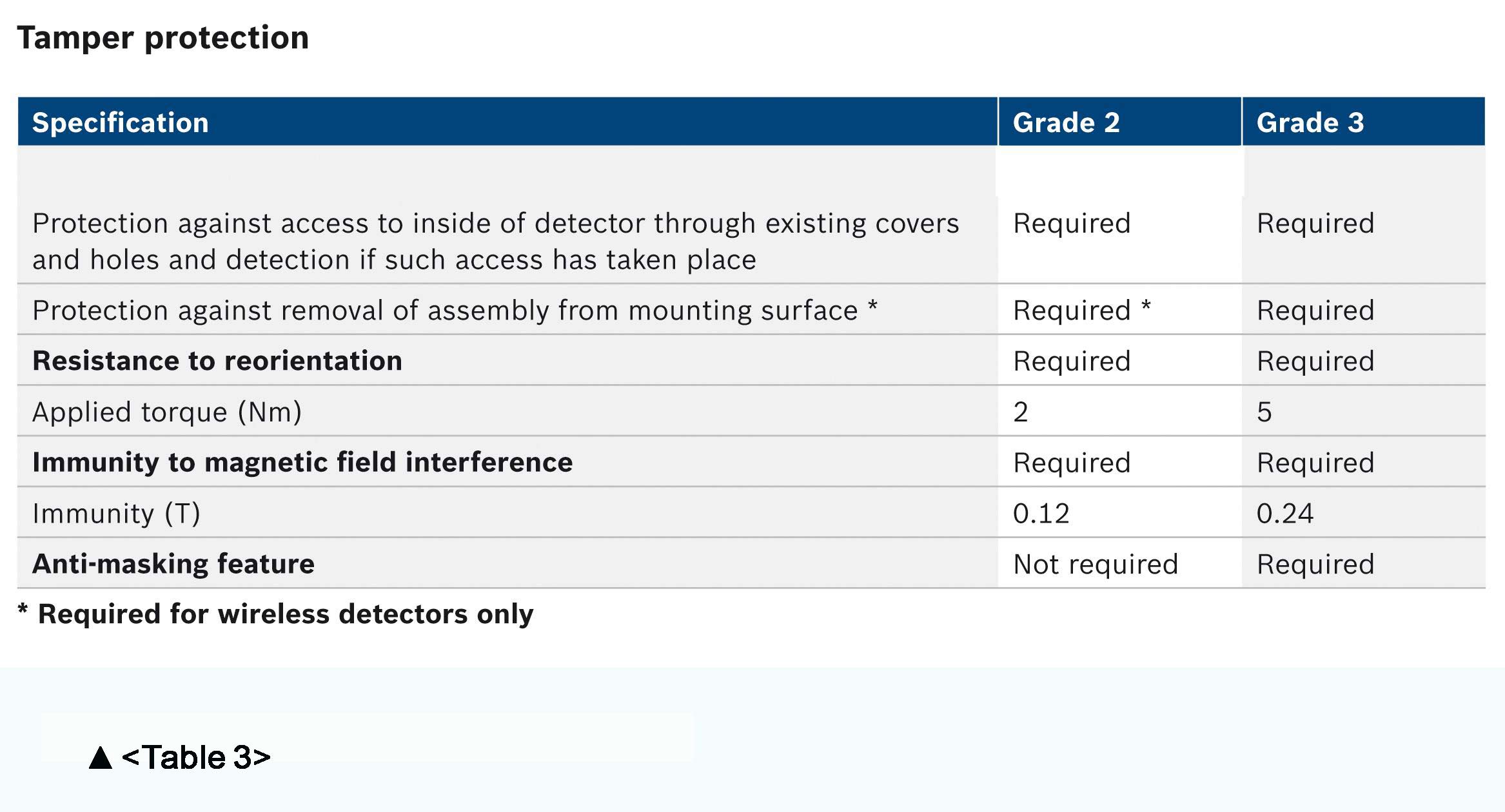Screen dimensions: 1505x812
Task: Click the Not required cell for Grade 2
Action: (1096, 565)
